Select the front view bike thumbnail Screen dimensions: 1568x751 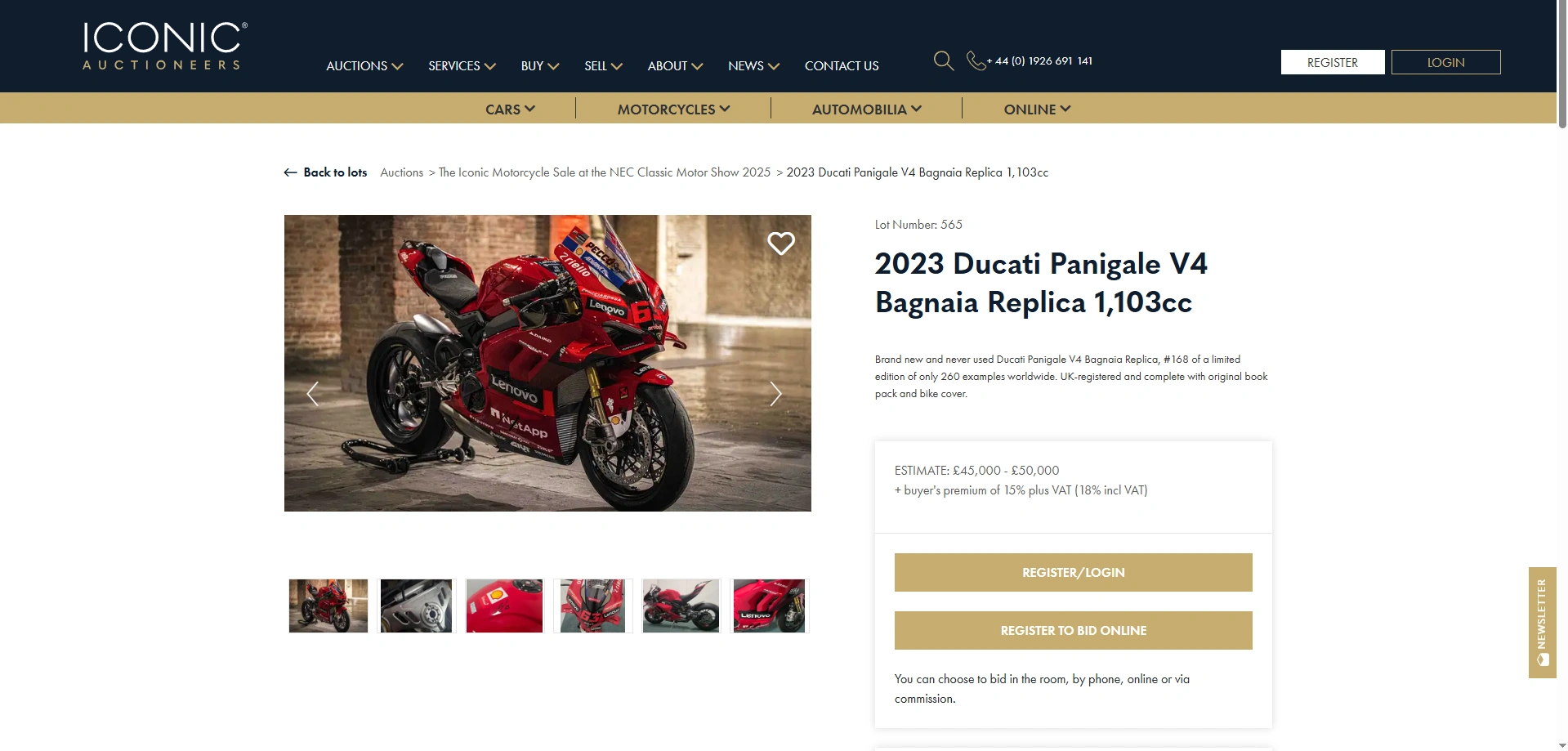(x=592, y=606)
